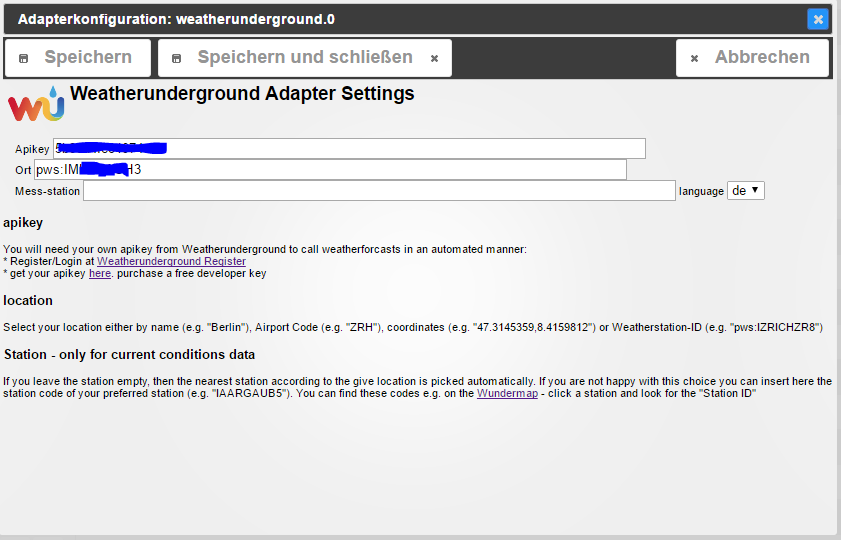Click the 'Adapterkonfiguration: weatherunderground.0' dialog title
841x540 pixels.
coord(176,19)
